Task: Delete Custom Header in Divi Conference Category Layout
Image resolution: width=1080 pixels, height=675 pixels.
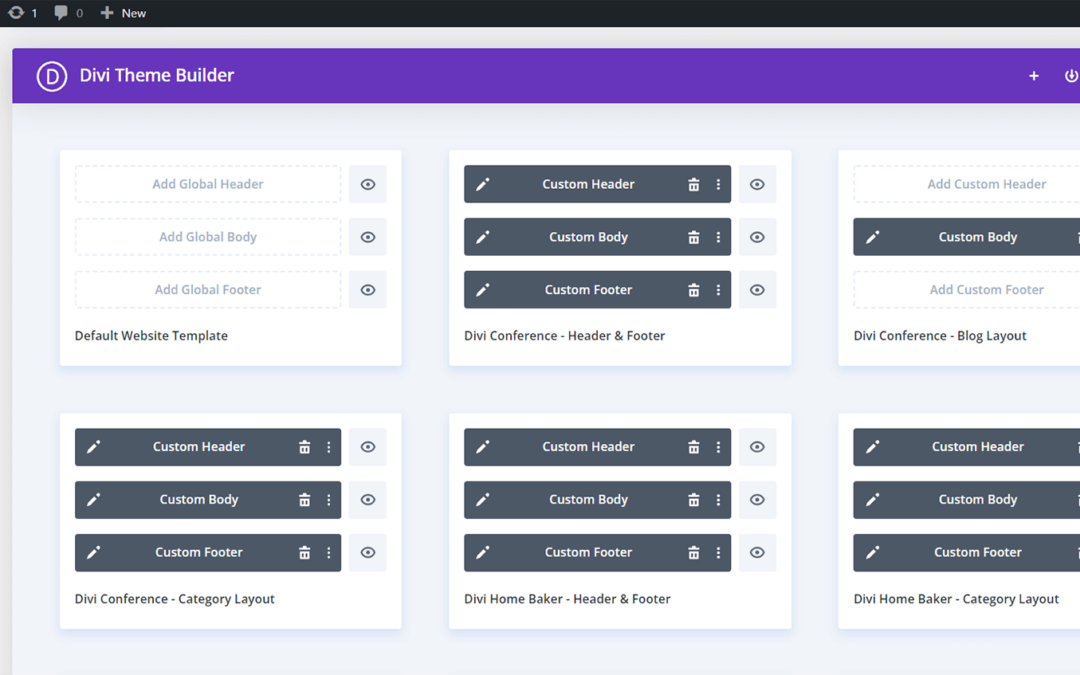Action: point(304,448)
